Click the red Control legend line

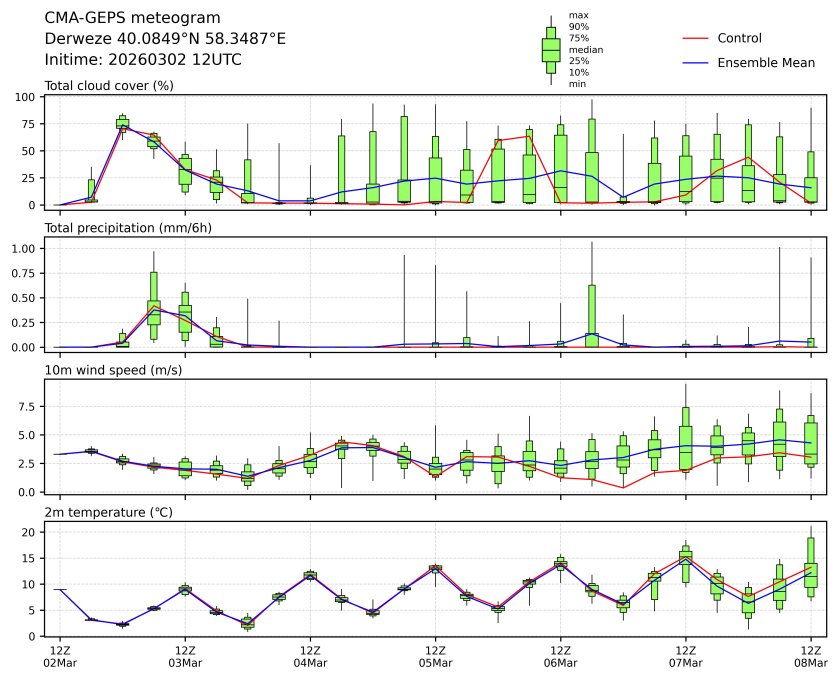(x=695, y=38)
